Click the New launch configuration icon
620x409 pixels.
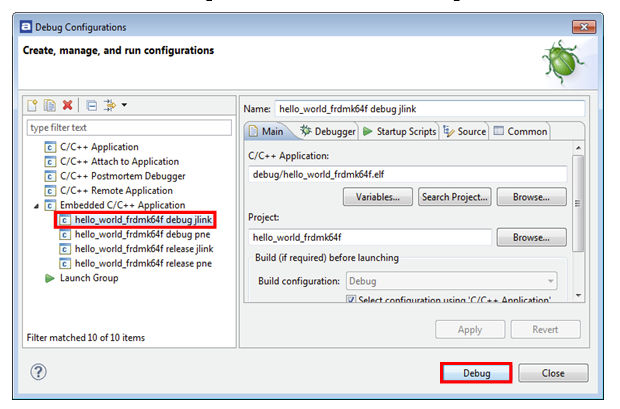click(x=33, y=105)
